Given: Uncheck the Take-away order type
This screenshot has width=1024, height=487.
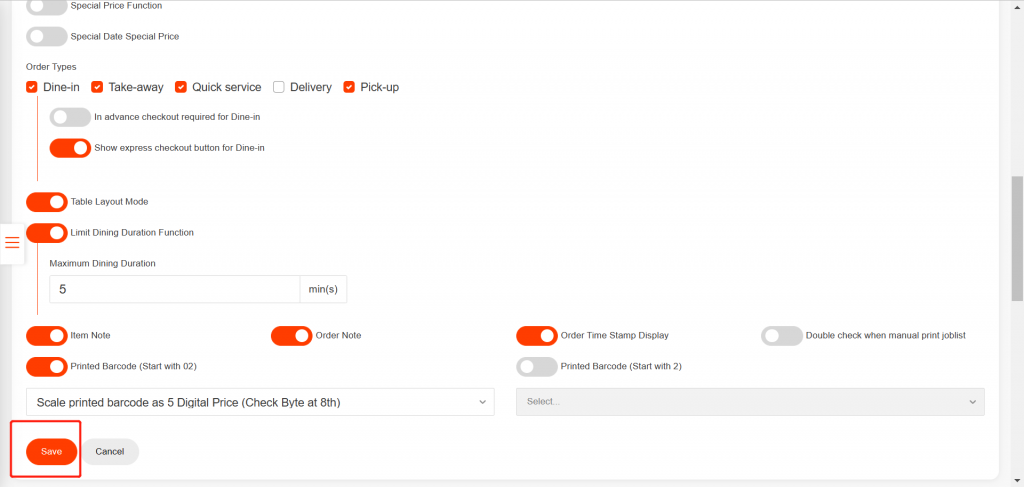Looking at the screenshot, I should (97, 87).
